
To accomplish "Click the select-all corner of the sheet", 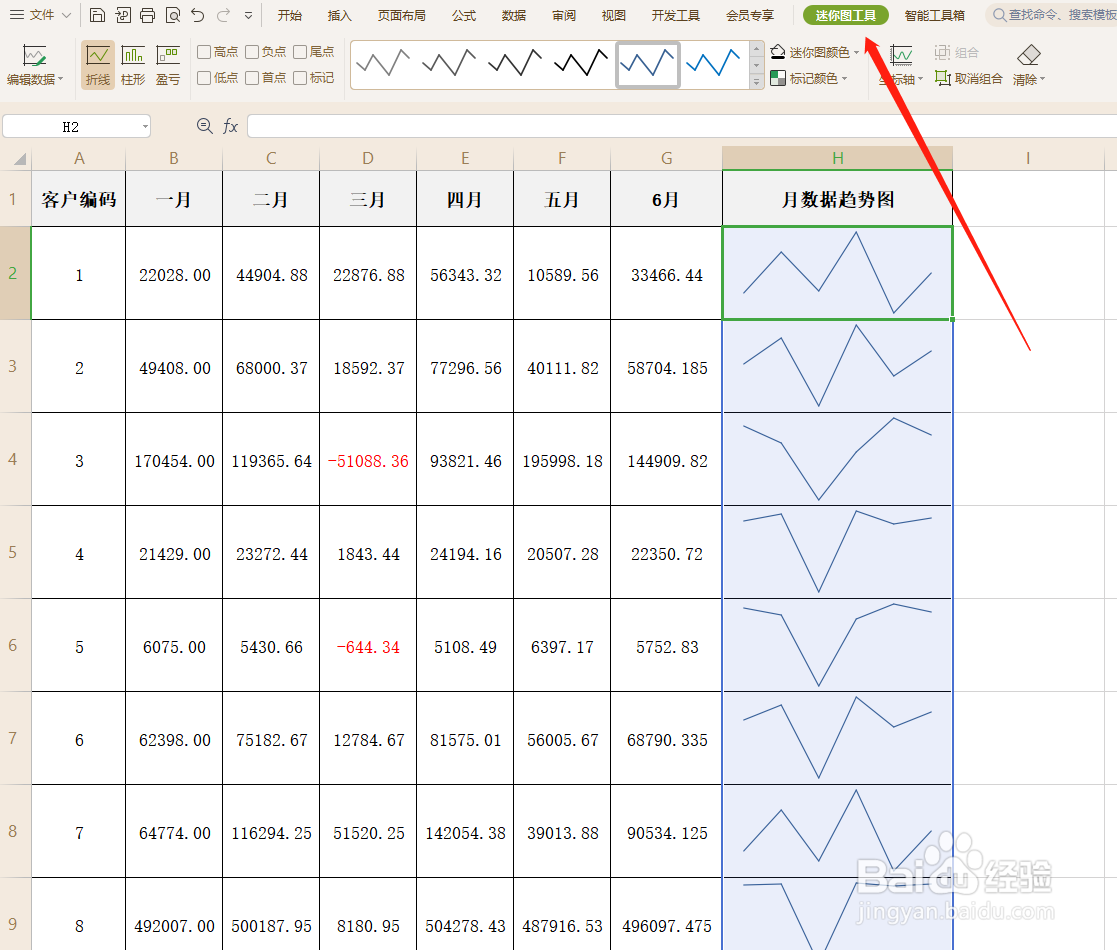I will (x=19, y=159).
